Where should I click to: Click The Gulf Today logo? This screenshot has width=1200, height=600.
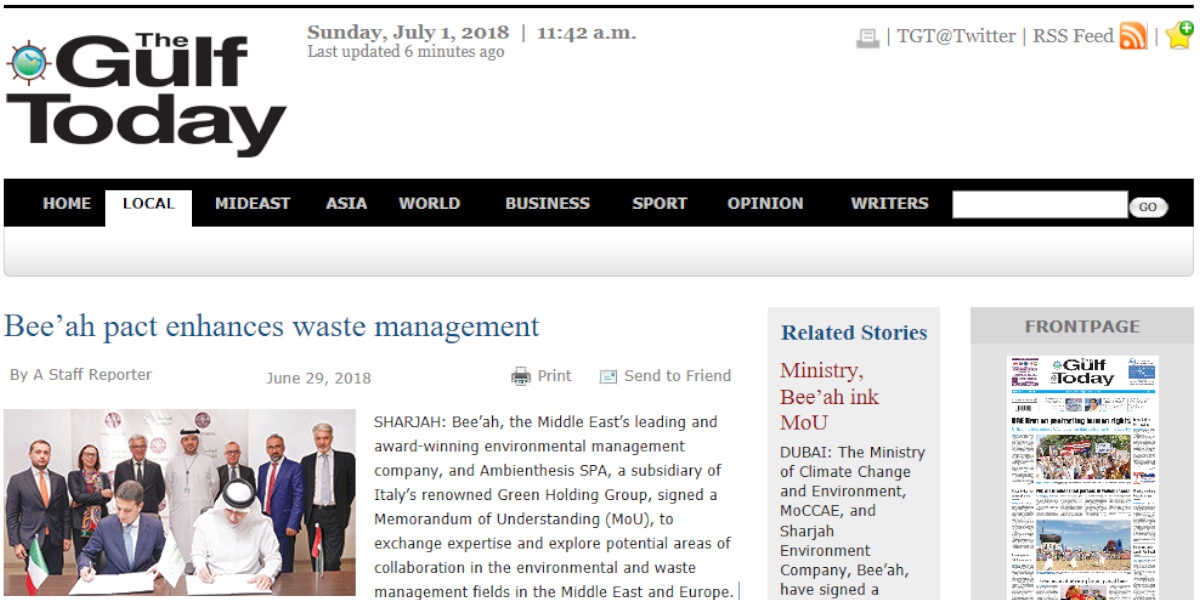[x=146, y=96]
